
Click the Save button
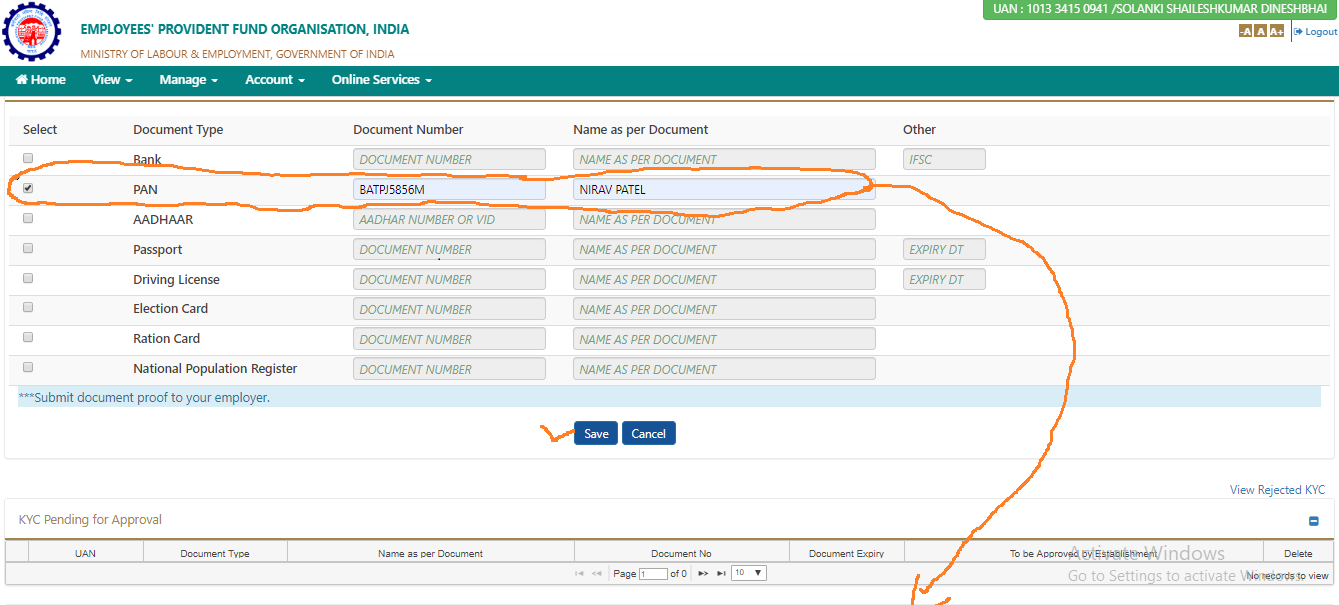click(595, 433)
